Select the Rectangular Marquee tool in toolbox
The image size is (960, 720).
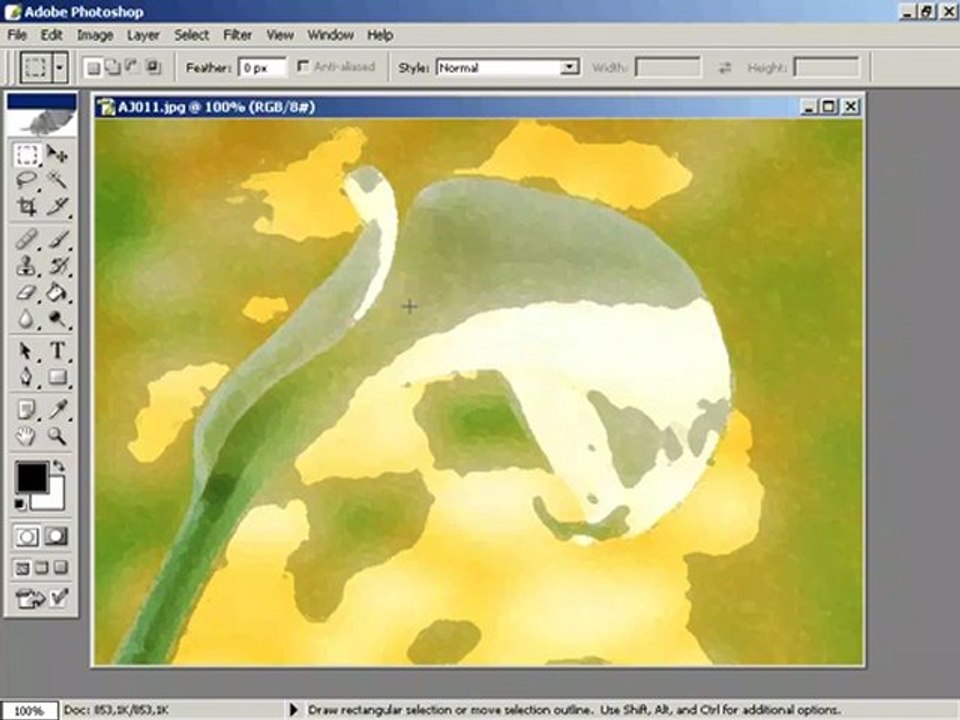(26, 154)
